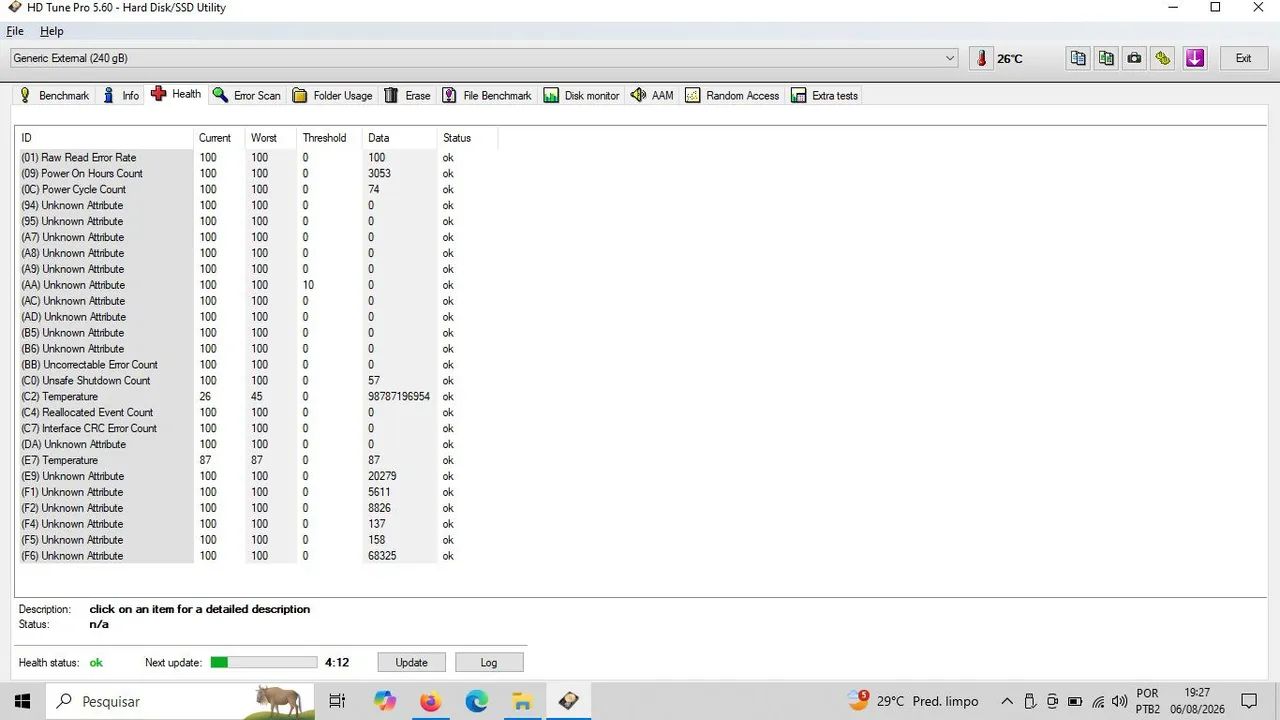Click safely remove hardware USB icon
This screenshot has height=720, width=1280.
point(1029,701)
